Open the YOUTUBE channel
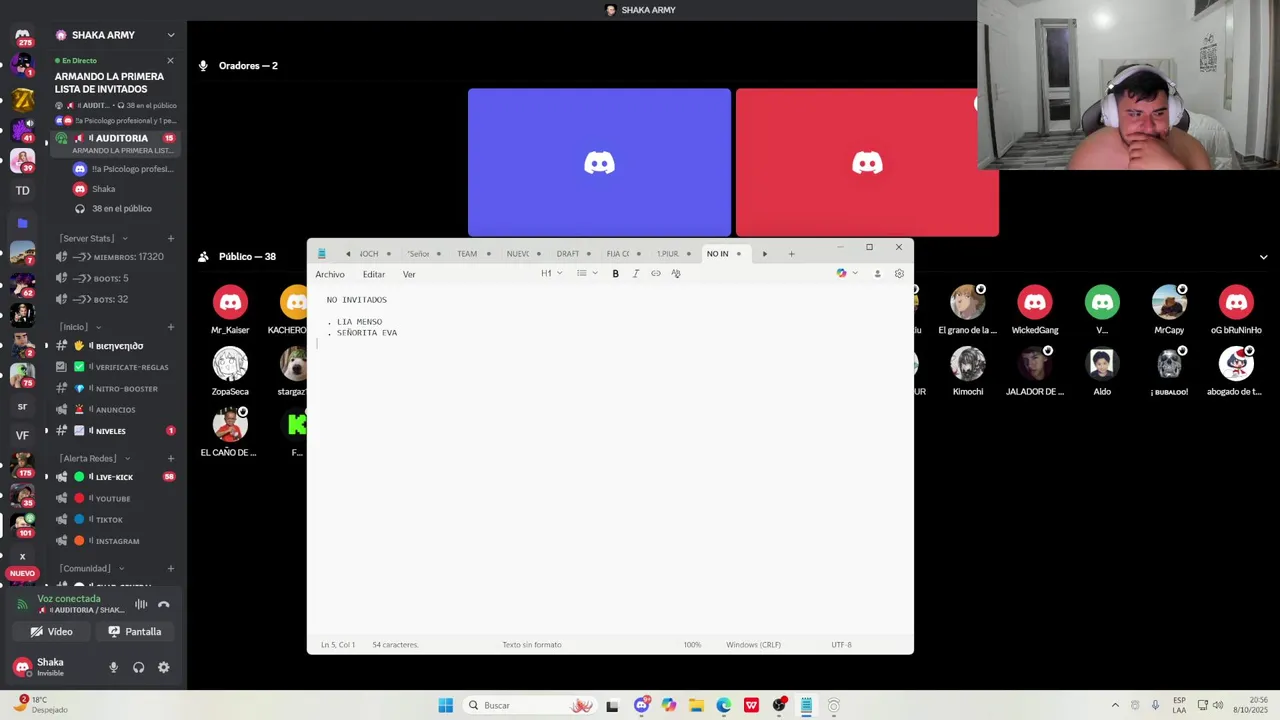Viewport: 1280px width, 720px height. coord(115,498)
